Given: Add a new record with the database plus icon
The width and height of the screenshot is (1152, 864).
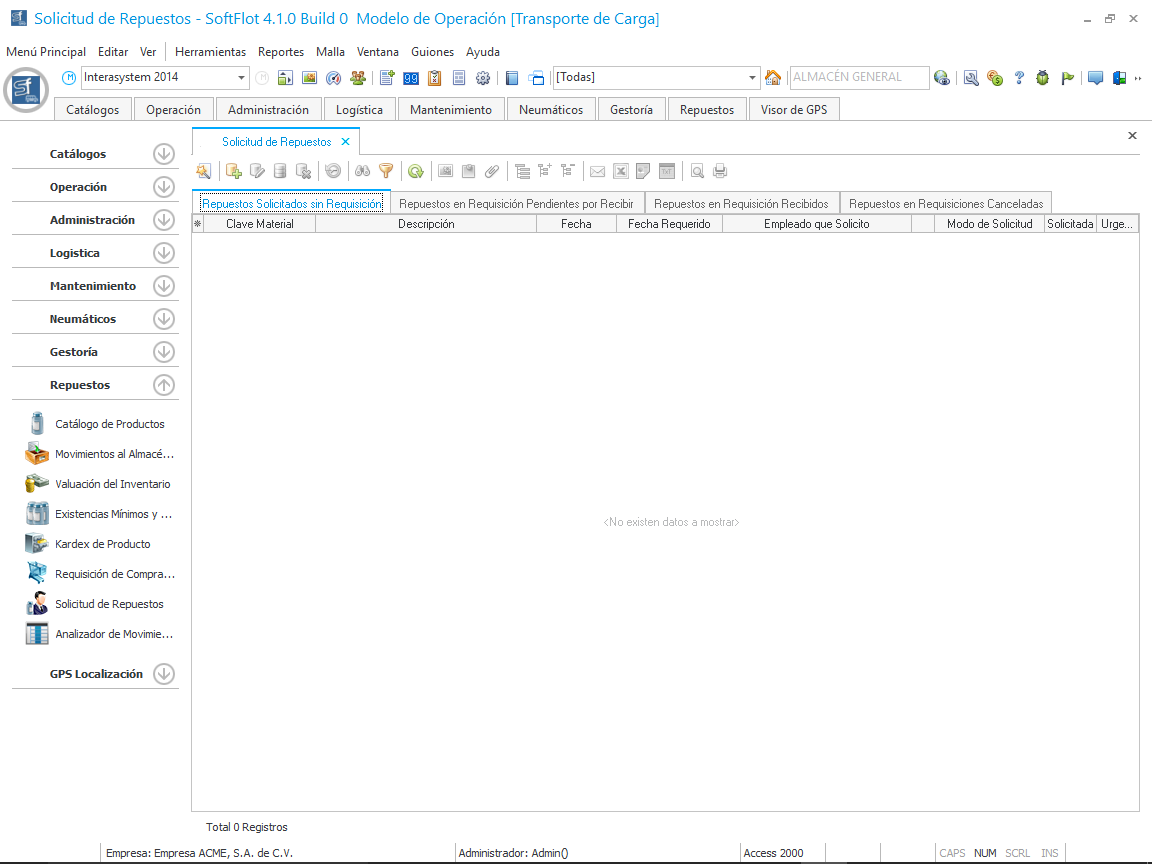Looking at the screenshot, I should tap(234, 171).
